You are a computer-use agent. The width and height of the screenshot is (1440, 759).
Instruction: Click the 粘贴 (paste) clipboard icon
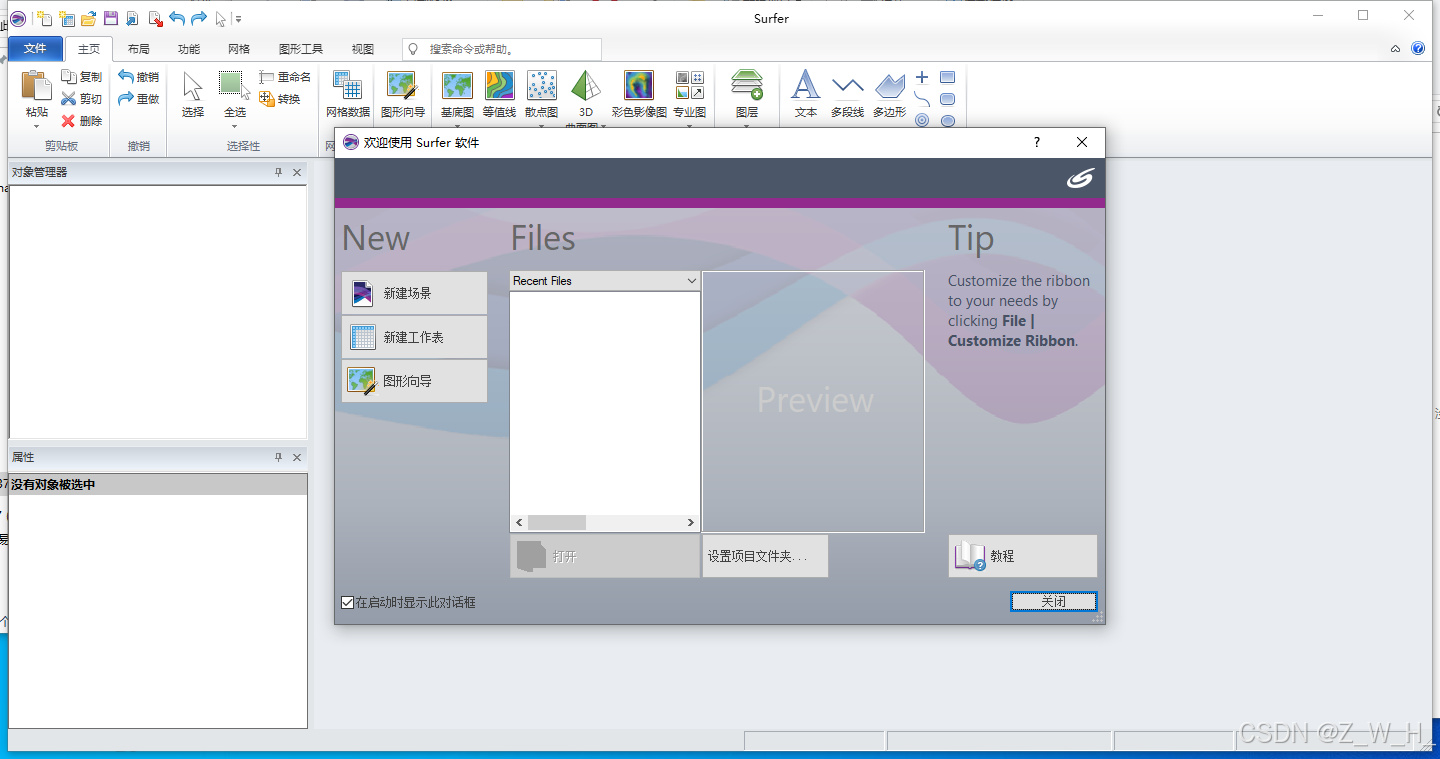point(36,87)
